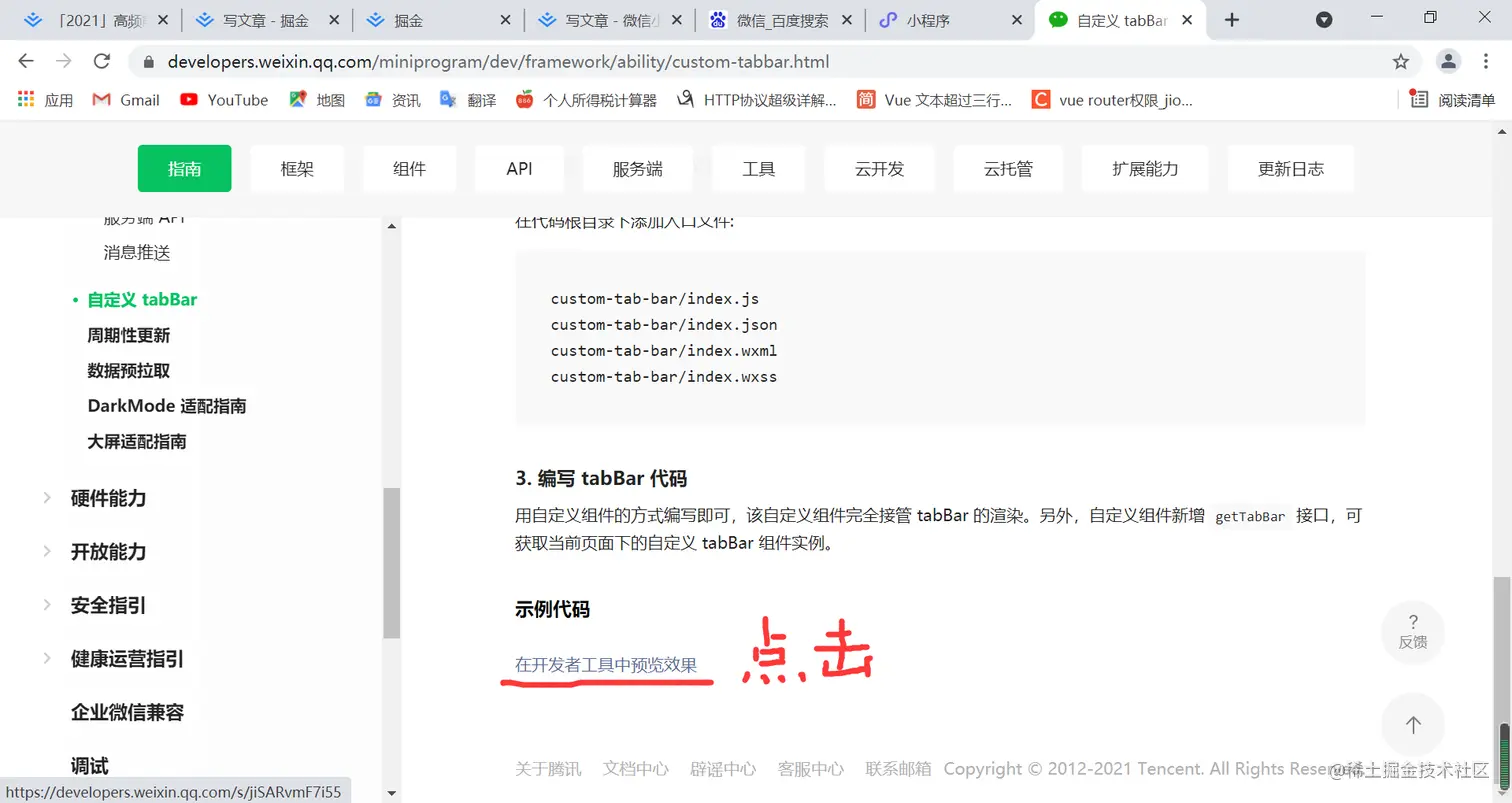The width and height of the screenshot is (1512, 803).
Task: Click the browser forward arrow
Action: [63, 61]
